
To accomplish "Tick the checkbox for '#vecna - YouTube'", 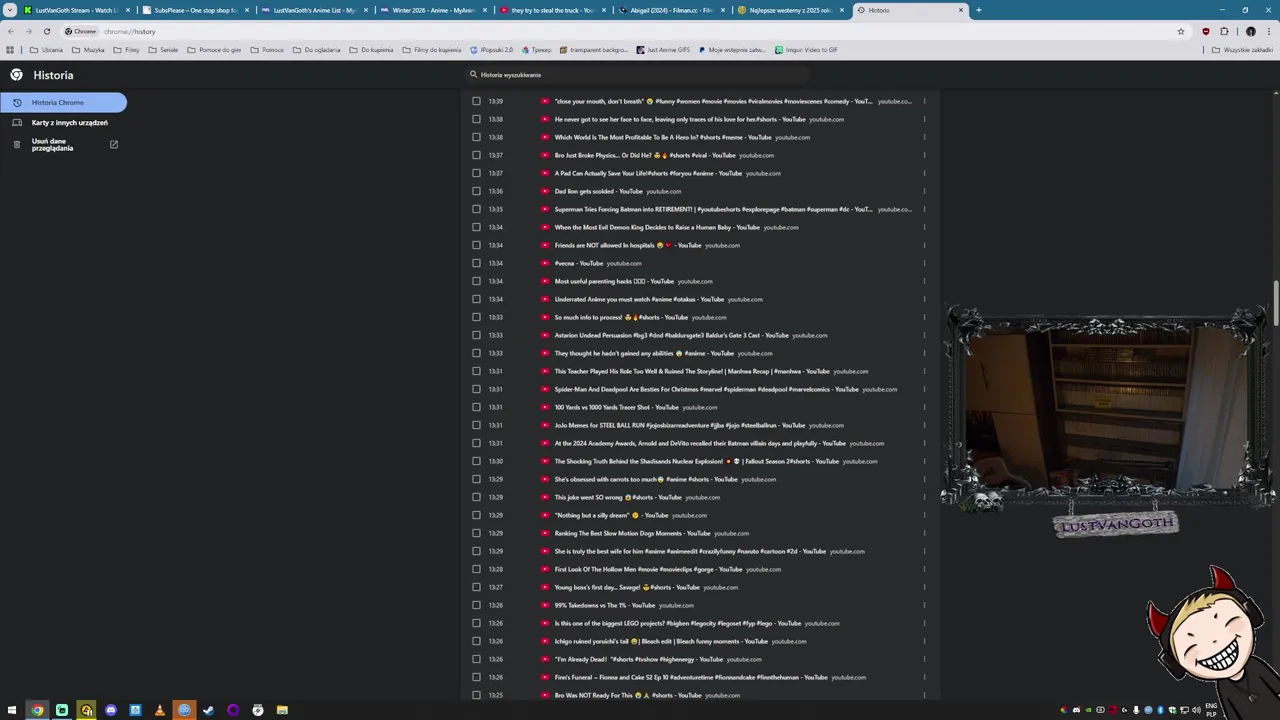I will [x=476, y=263].
